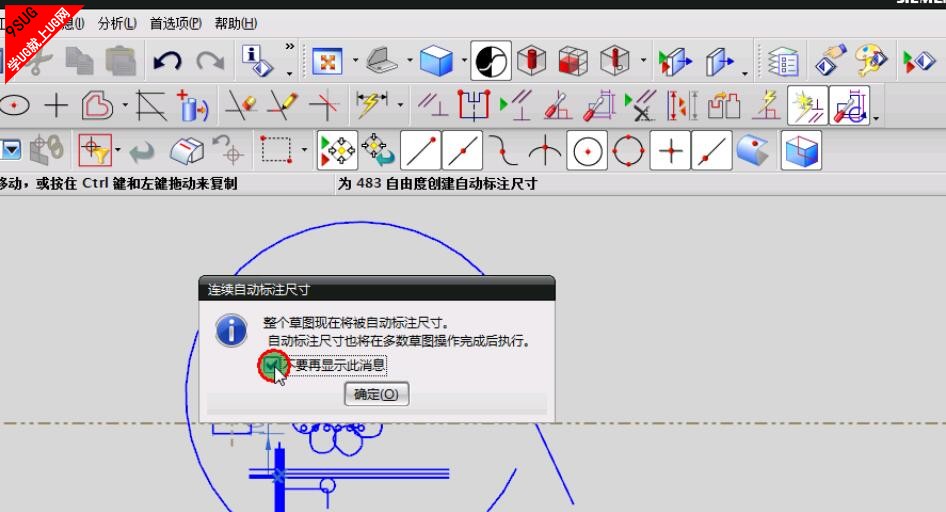This screenshot has width=946, height=512.
Task: Click status text 为 483 自由度创建自动标注尺寸
Action: pyautogui.click(x=437, y=184)
